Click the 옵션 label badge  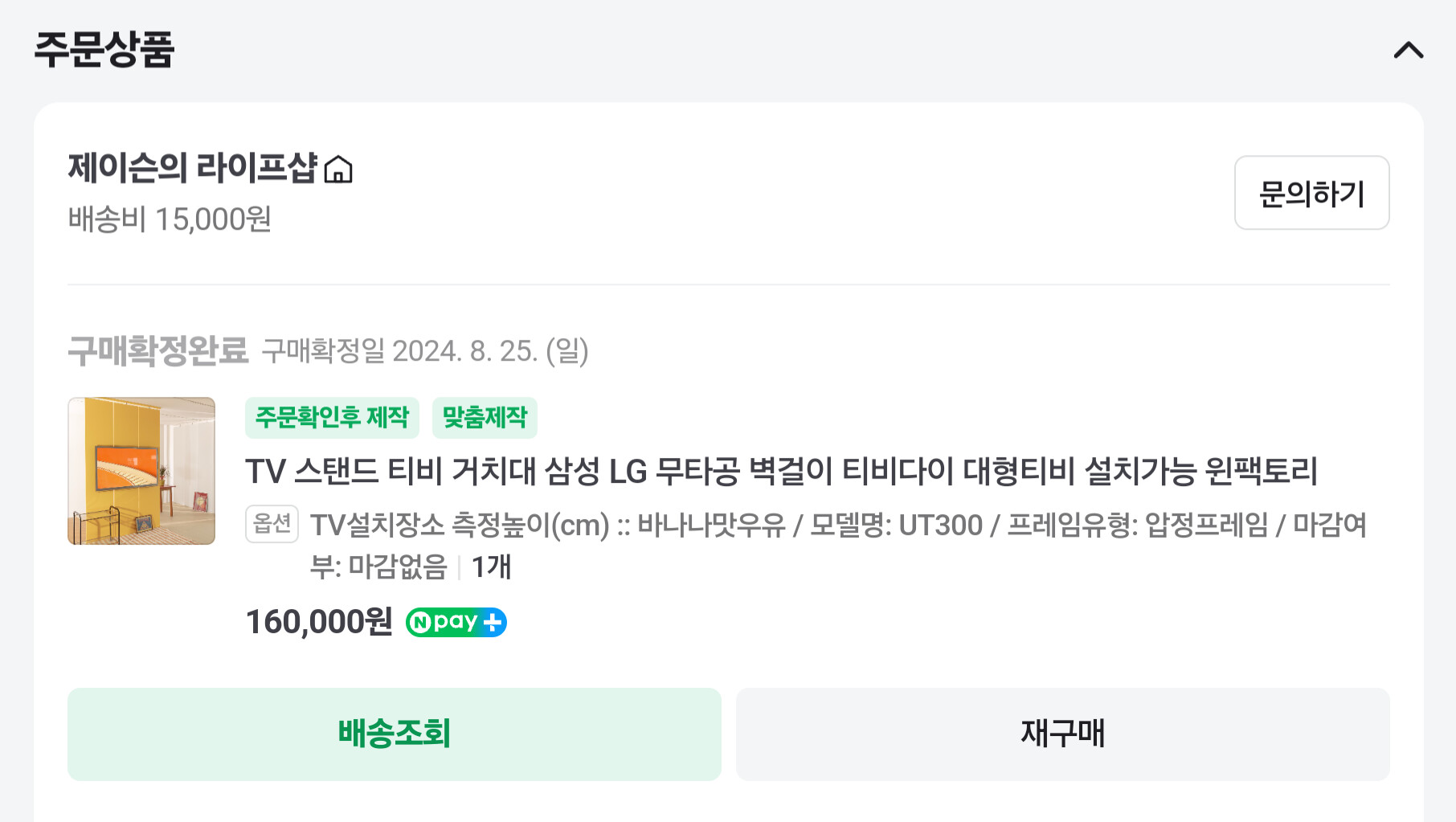(x=272, y=524)
